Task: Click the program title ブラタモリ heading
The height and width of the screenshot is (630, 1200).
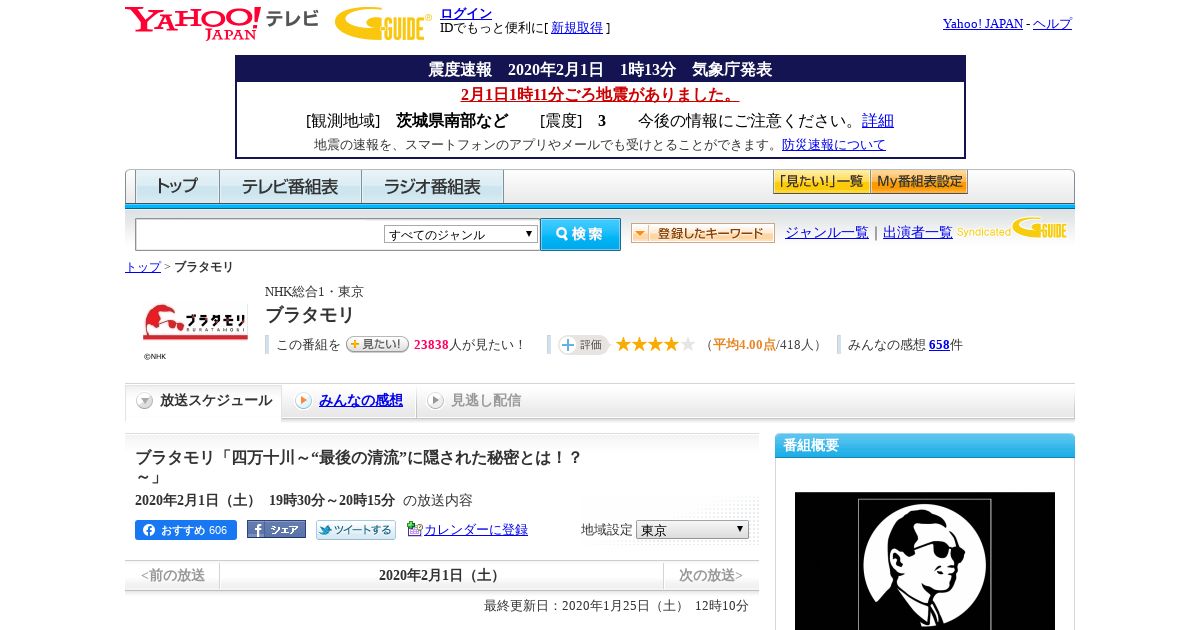Action: click(310, 315)
